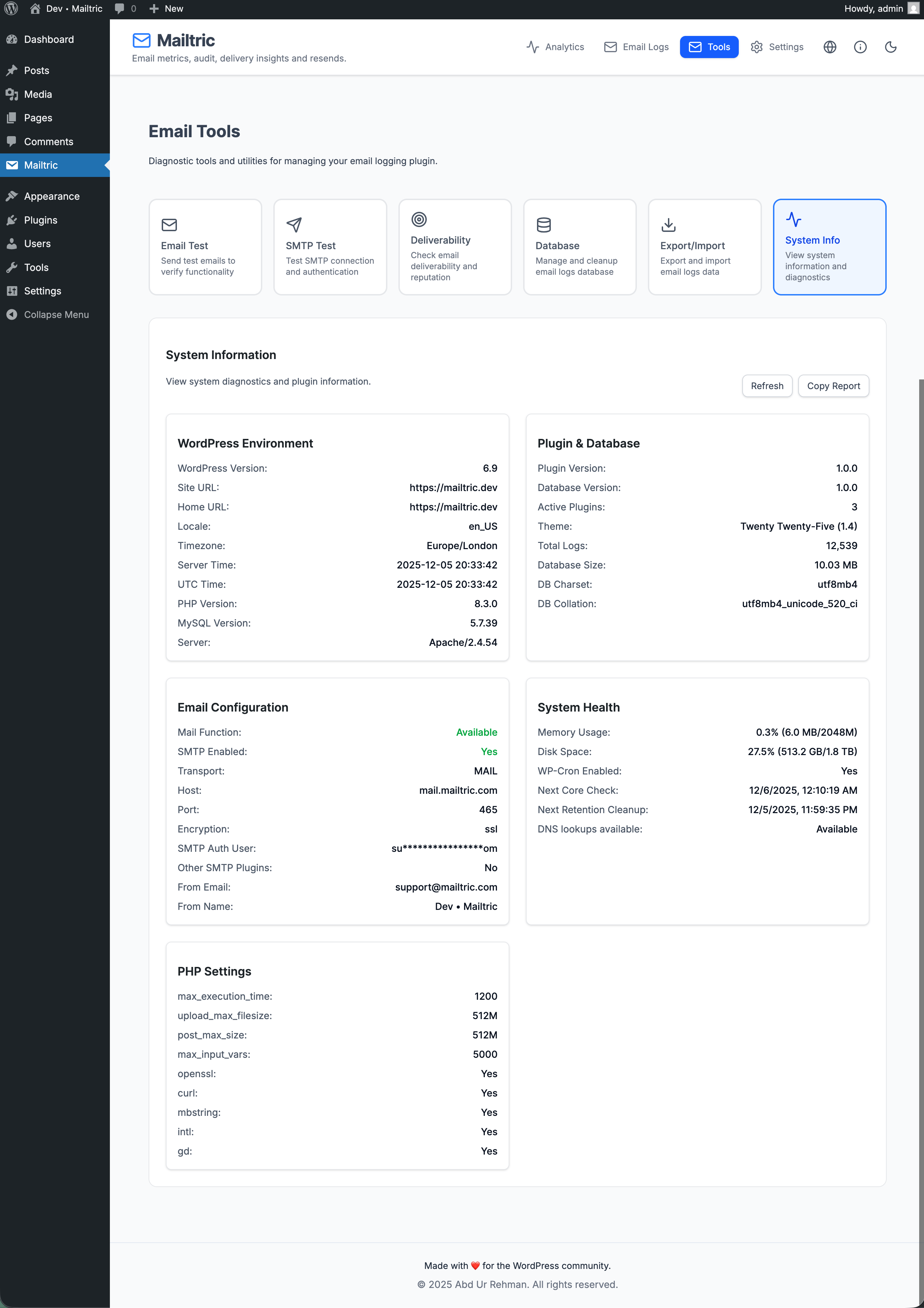The width and height of the screenshot is (924, 1308).
Task: Click the Copy Report button
Action: click(x=833, y=386)
